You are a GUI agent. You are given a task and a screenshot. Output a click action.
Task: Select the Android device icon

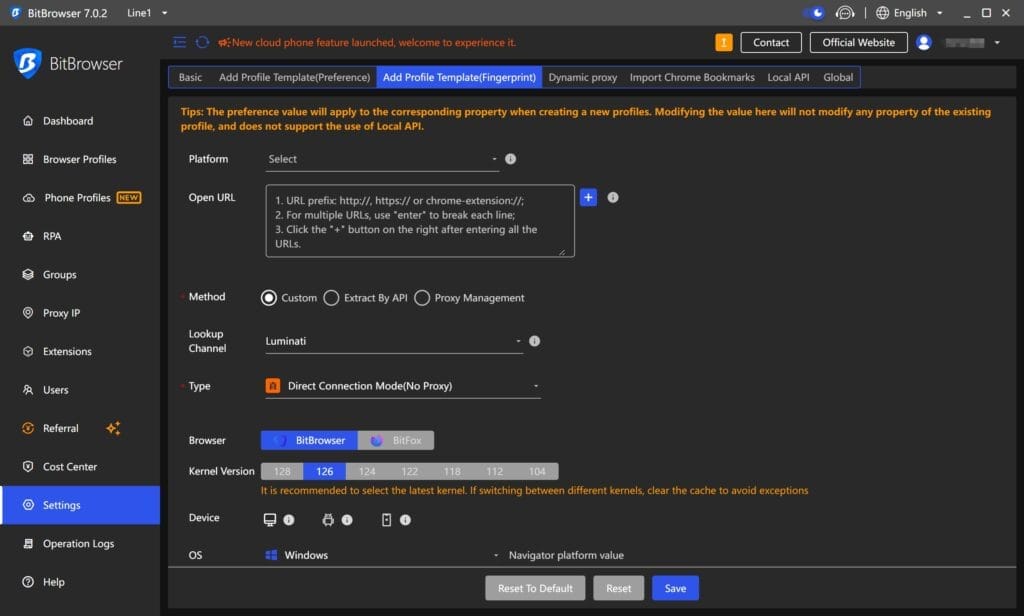328,519
